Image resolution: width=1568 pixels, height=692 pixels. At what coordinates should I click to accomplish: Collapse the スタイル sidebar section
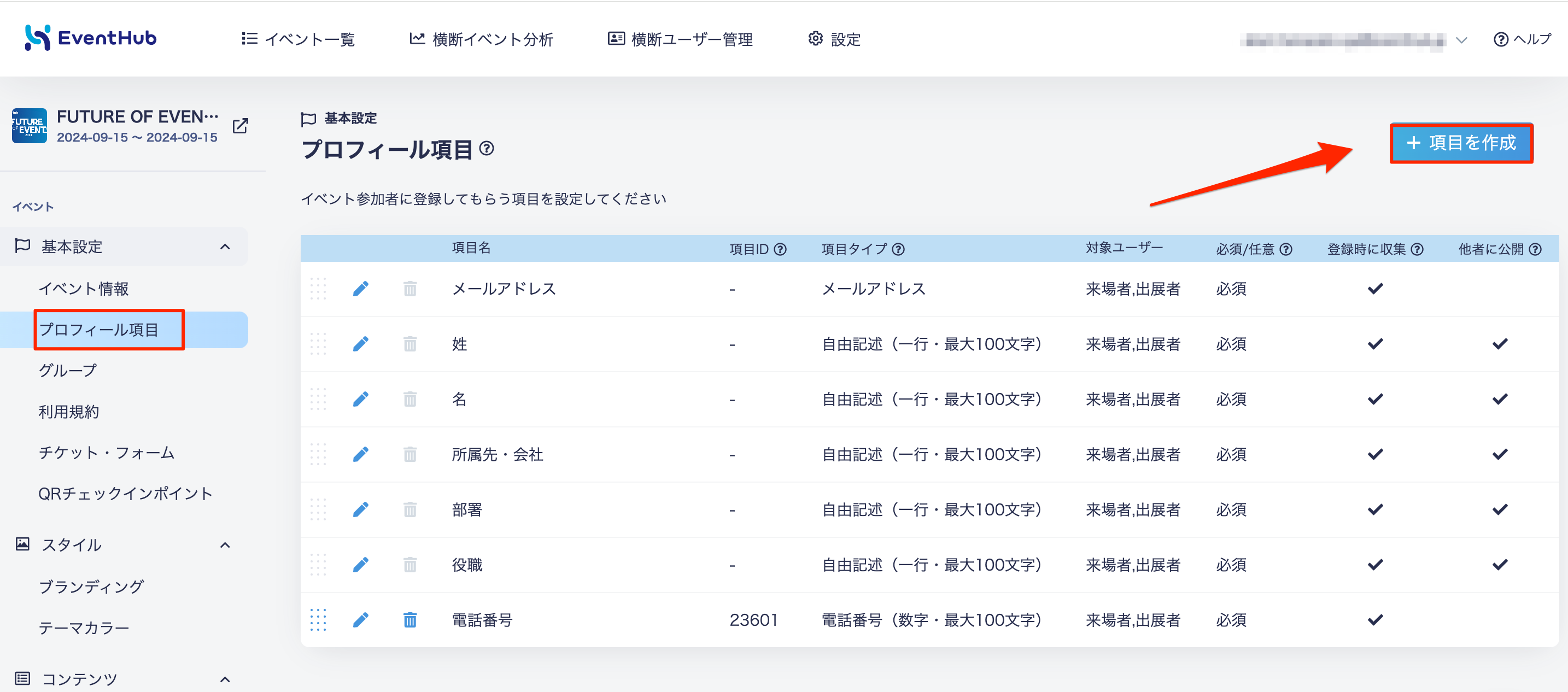(225, 546)
